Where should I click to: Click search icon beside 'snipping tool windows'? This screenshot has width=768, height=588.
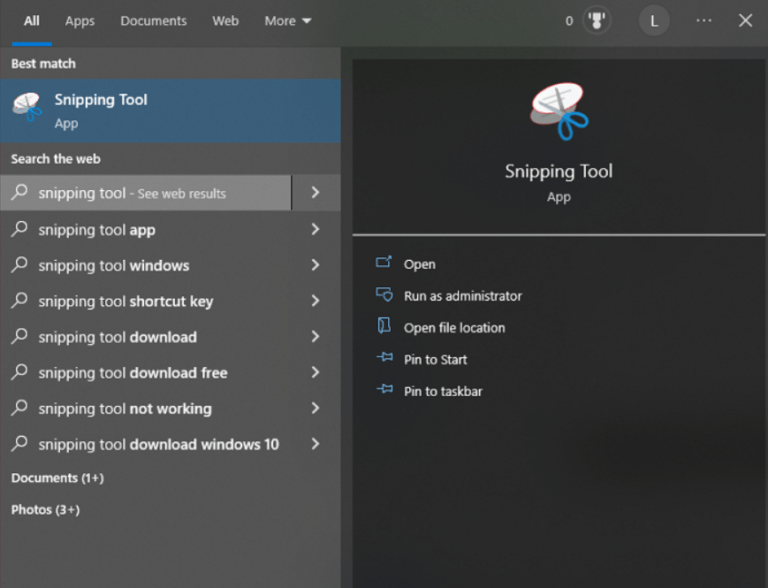click(20, 265)
